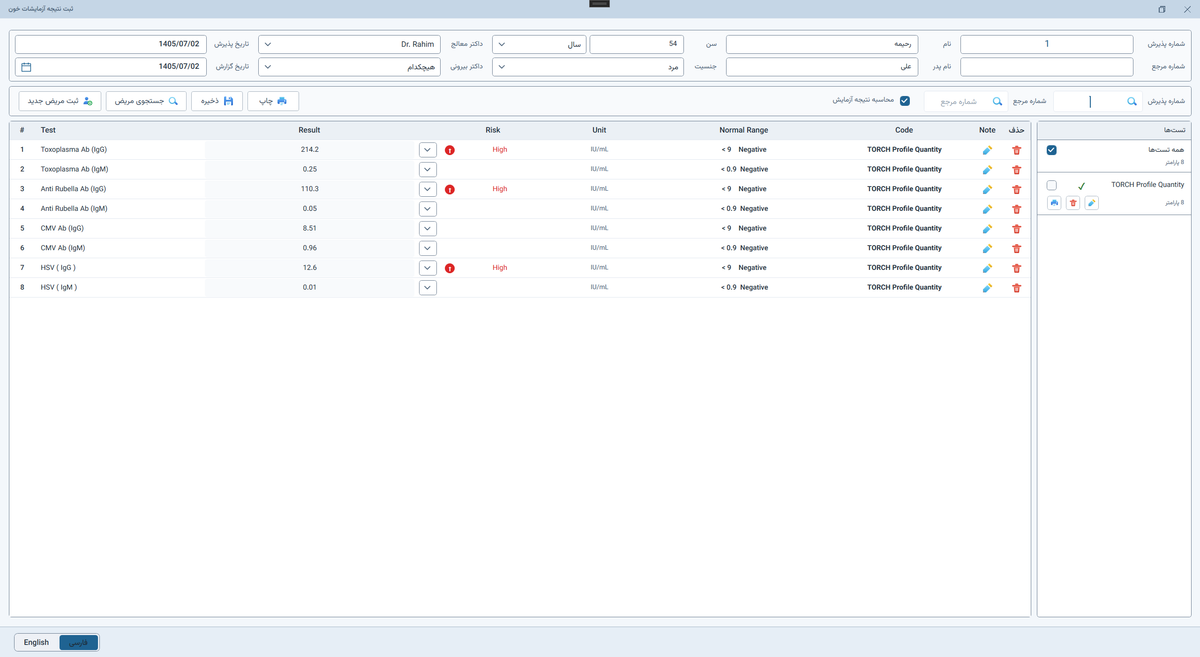Open the Dr. Rahim treating doctor dropdown
This screenshot has width=1200, height=657.
tap(349, 45)
